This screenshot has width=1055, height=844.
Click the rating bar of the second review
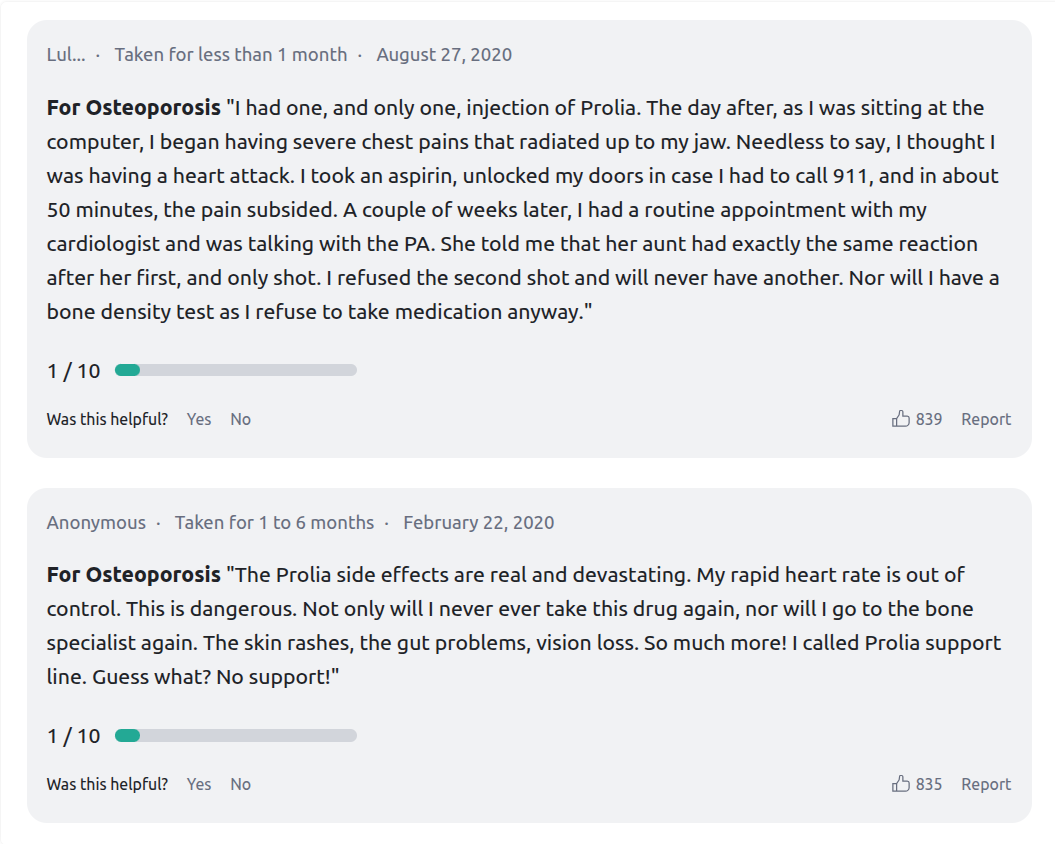(235, 736)
